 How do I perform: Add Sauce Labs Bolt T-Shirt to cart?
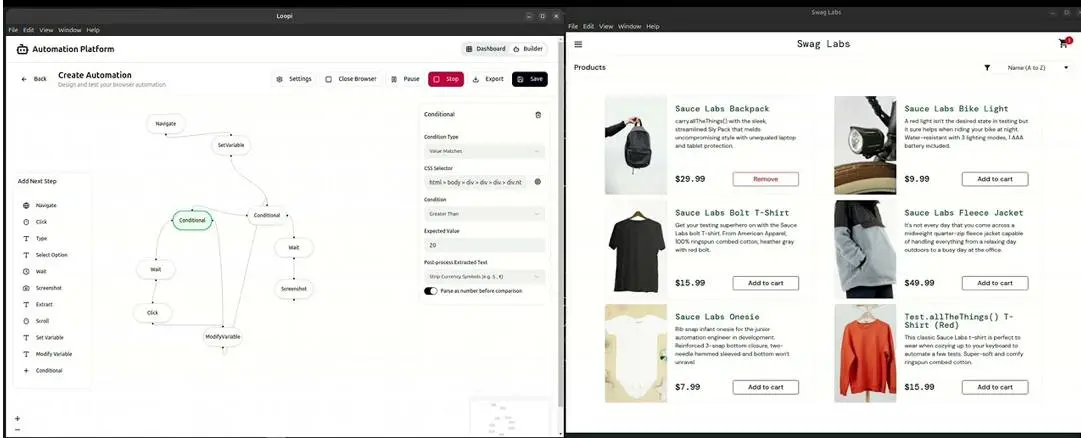tap(765, 283)
